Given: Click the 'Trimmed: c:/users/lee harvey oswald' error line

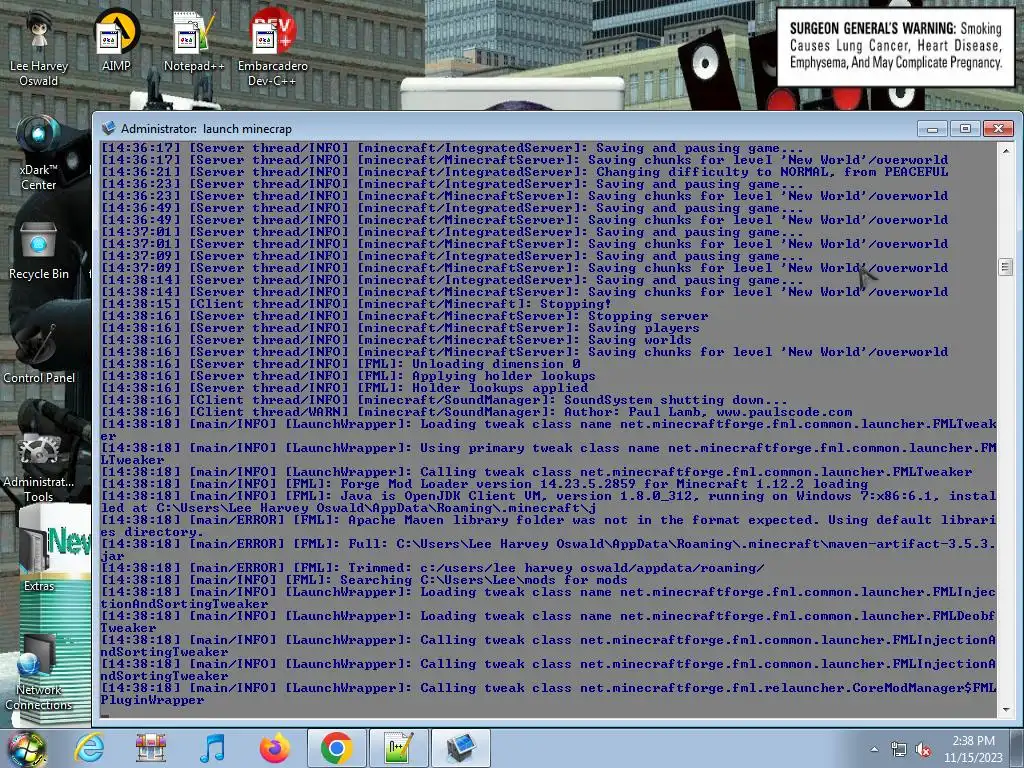Looking at the screenshot, I should point(432,568).
